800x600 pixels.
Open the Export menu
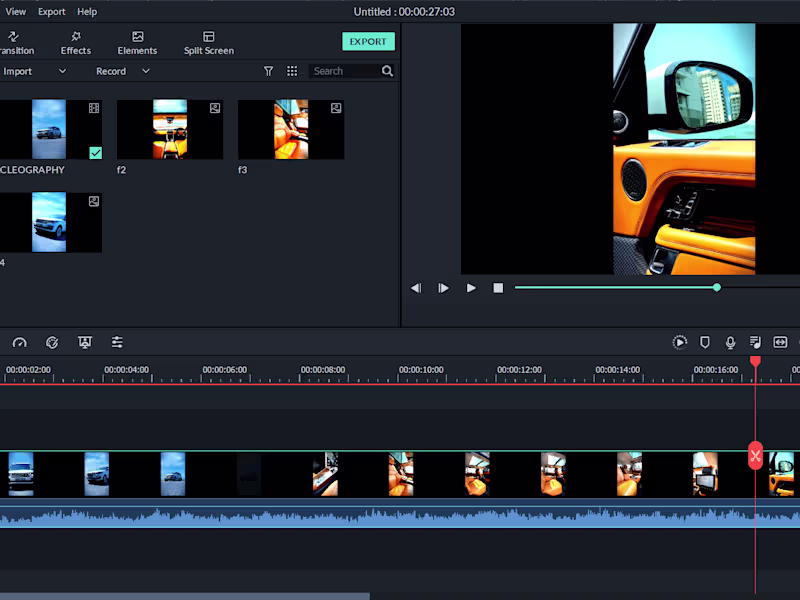click(x=51, y=11)
